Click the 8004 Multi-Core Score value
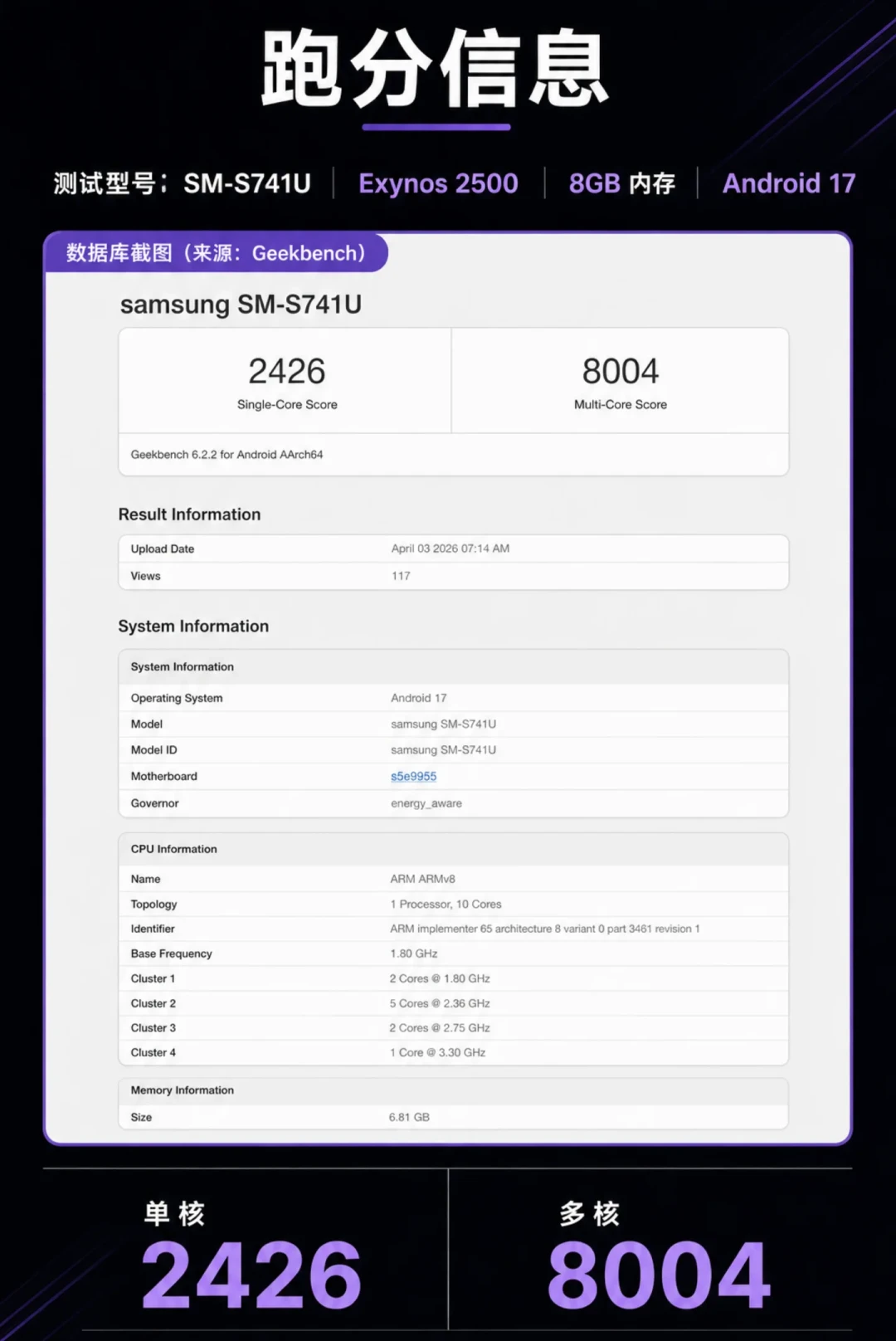The height and width of the screenshot is (1341, 896). pos(621,371)
